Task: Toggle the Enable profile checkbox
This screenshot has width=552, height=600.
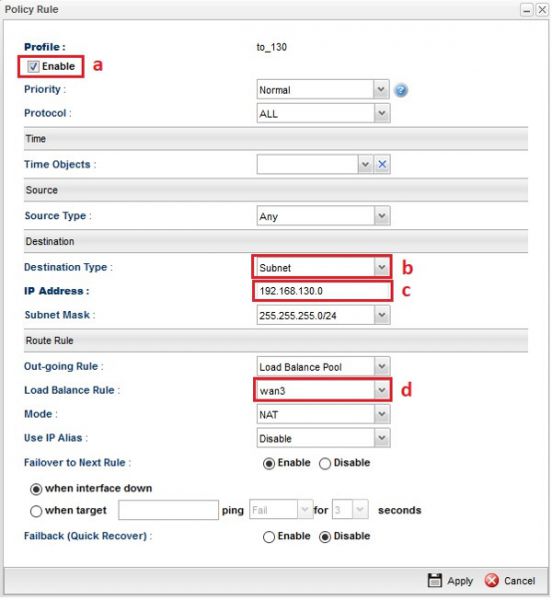Action: [x=33, y=67]
